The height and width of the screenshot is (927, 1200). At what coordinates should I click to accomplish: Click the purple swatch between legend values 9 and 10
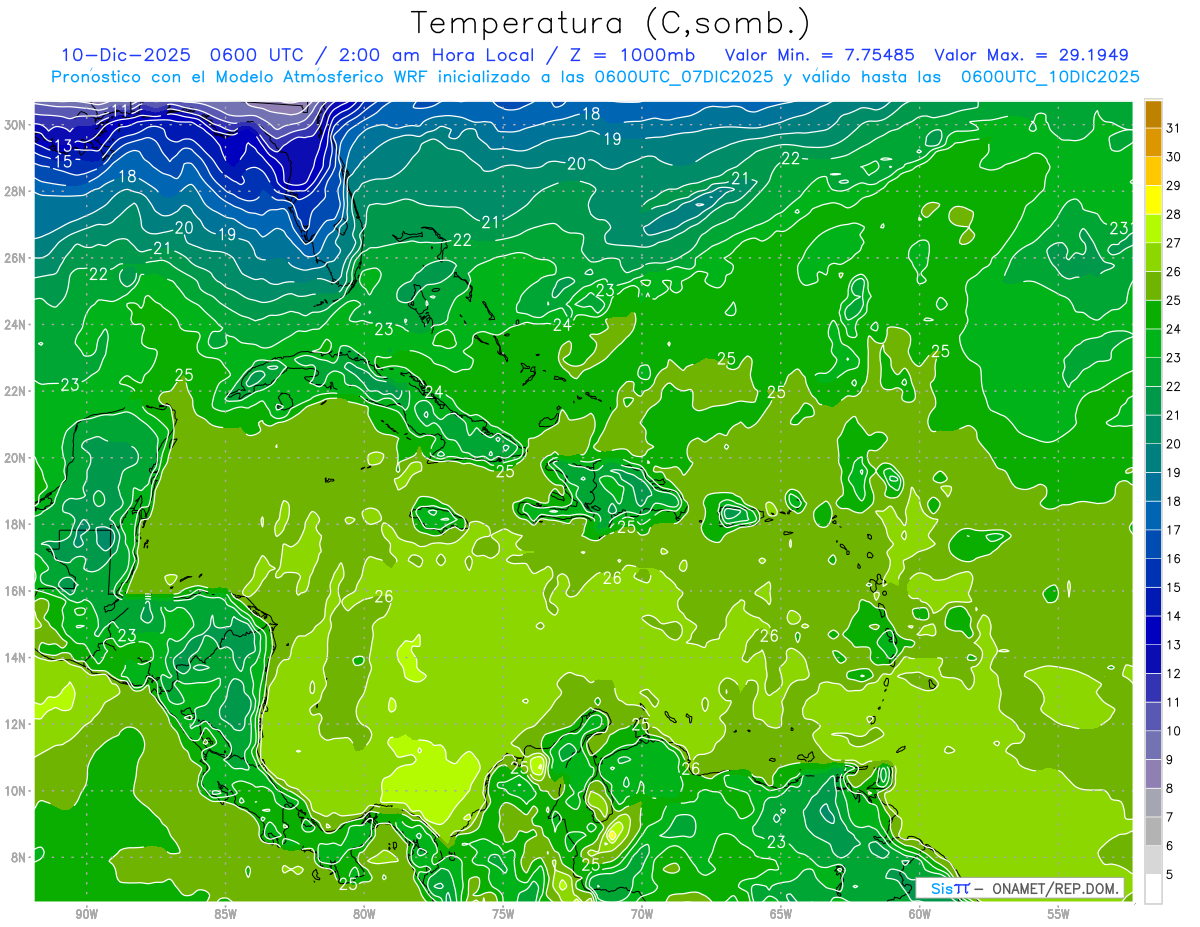pos(1153,745)
